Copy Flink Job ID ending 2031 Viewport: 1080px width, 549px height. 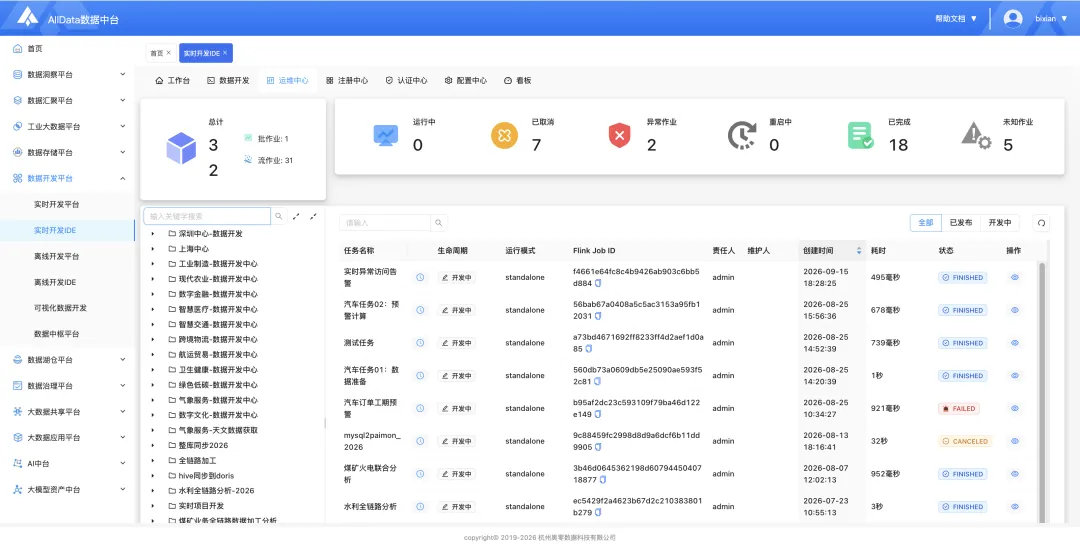[598, 316]
